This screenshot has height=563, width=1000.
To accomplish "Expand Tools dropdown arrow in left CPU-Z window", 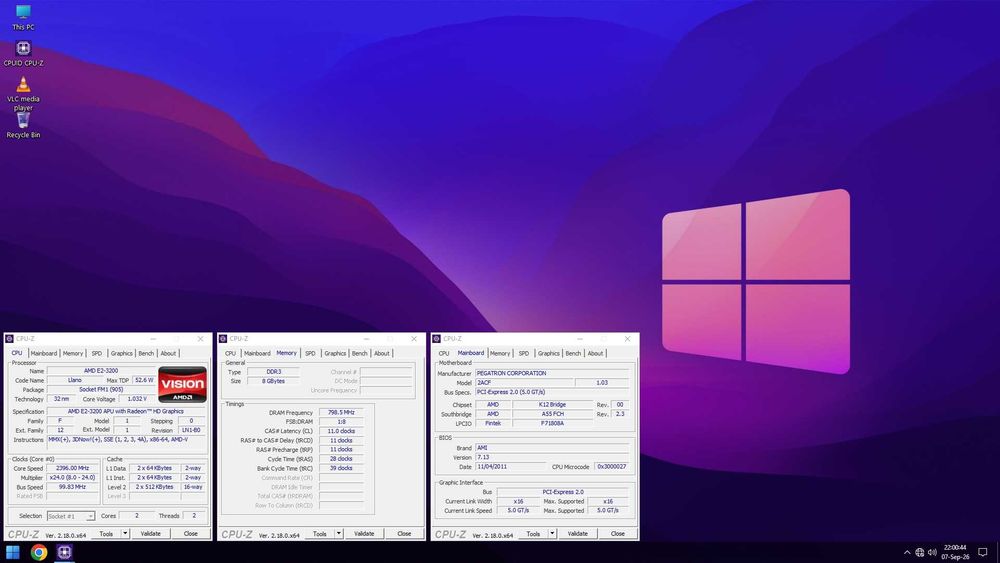I will [x=125, y=534].
